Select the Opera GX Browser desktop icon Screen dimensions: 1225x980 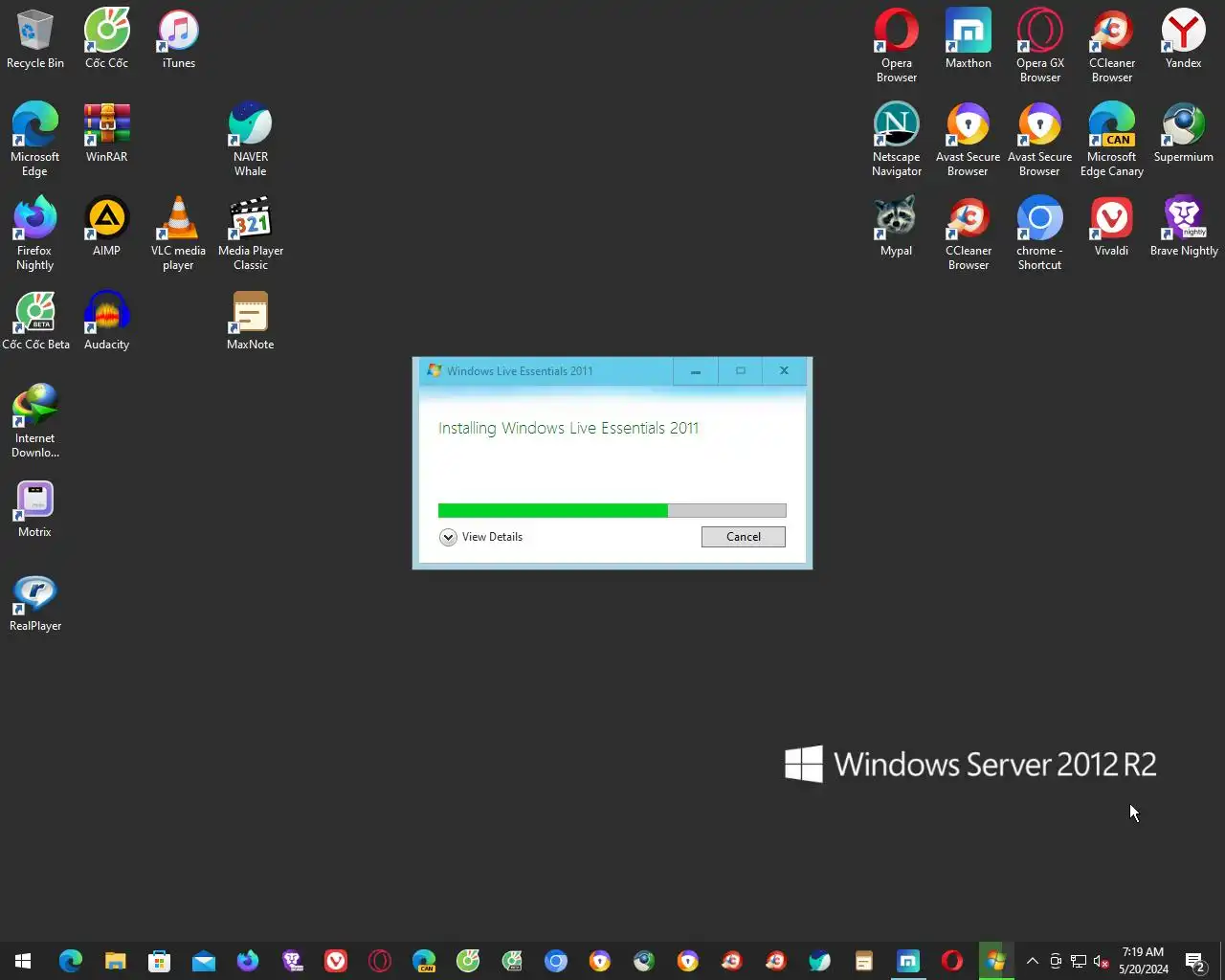[x=1039, y=46]
